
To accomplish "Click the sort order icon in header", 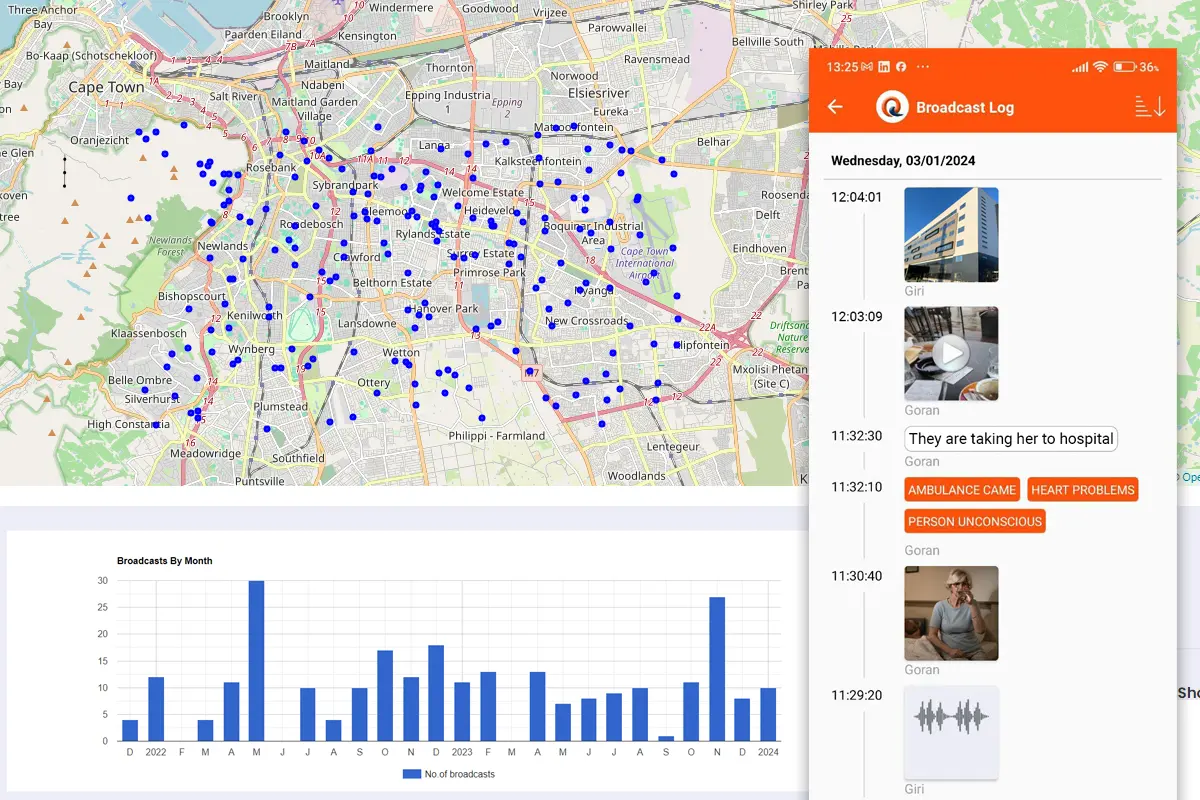I will [1150, 107].
